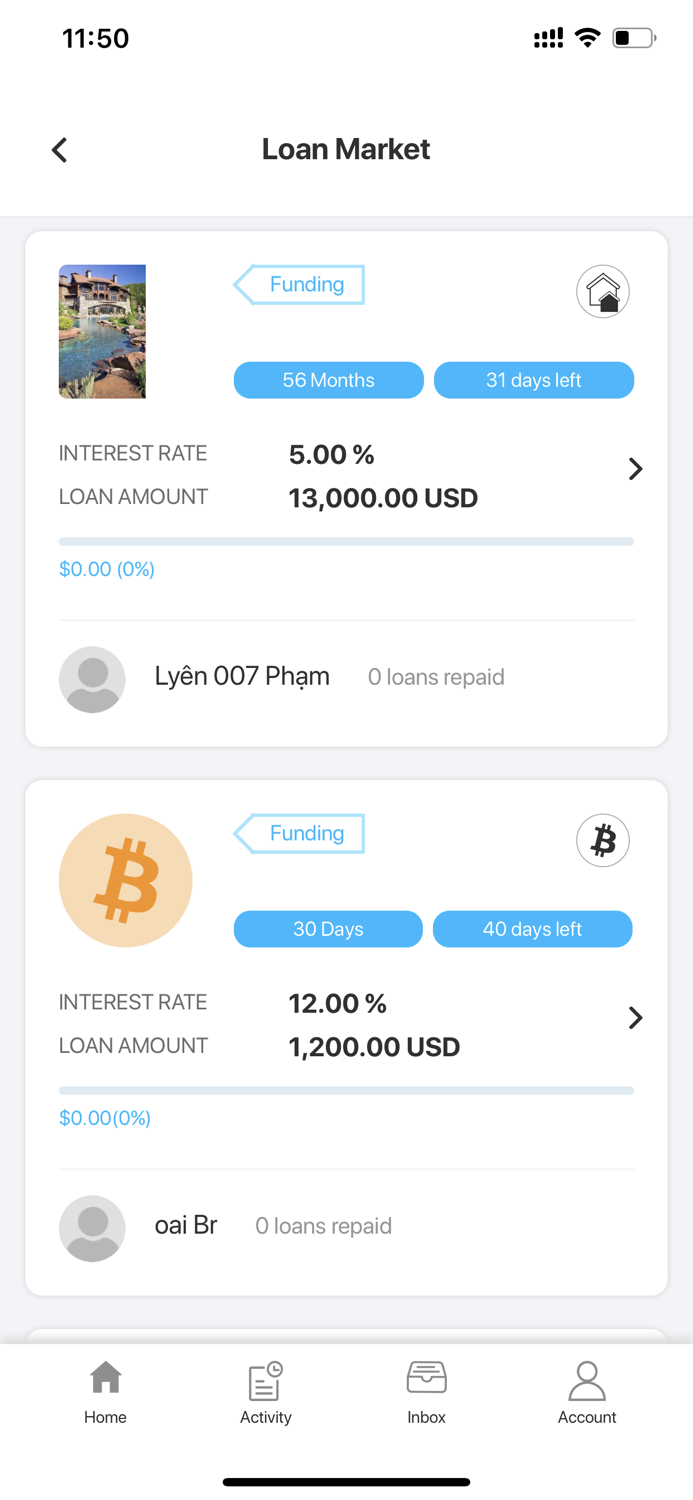Open the Inbox
Image resolution: width=693 pixels, height=1500 pixels.
[426, 1390]
